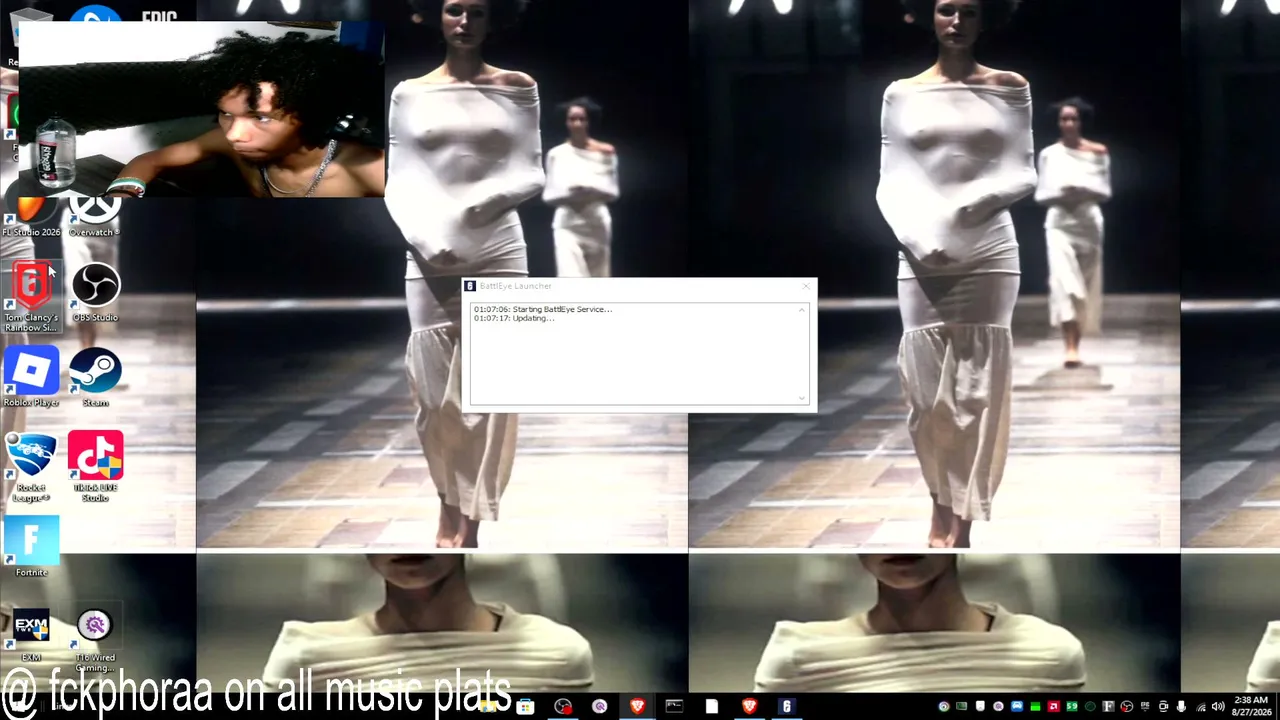The width and height of the screenshot is (1280, 720).
Task: Select the Fortnite desktop icon
Action: [31, 547]
